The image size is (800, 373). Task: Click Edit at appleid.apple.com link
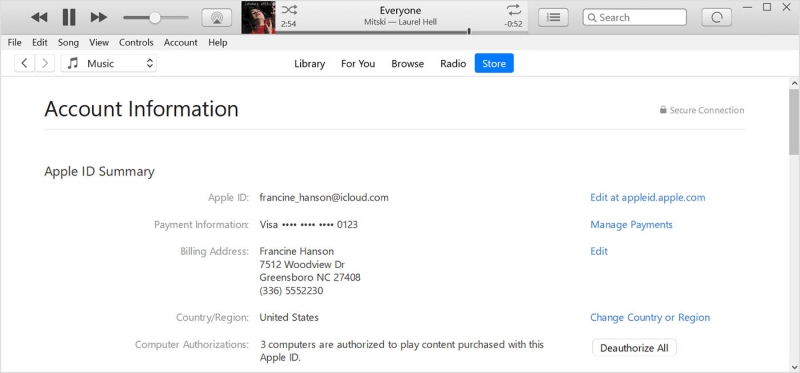tap(647, 197)
